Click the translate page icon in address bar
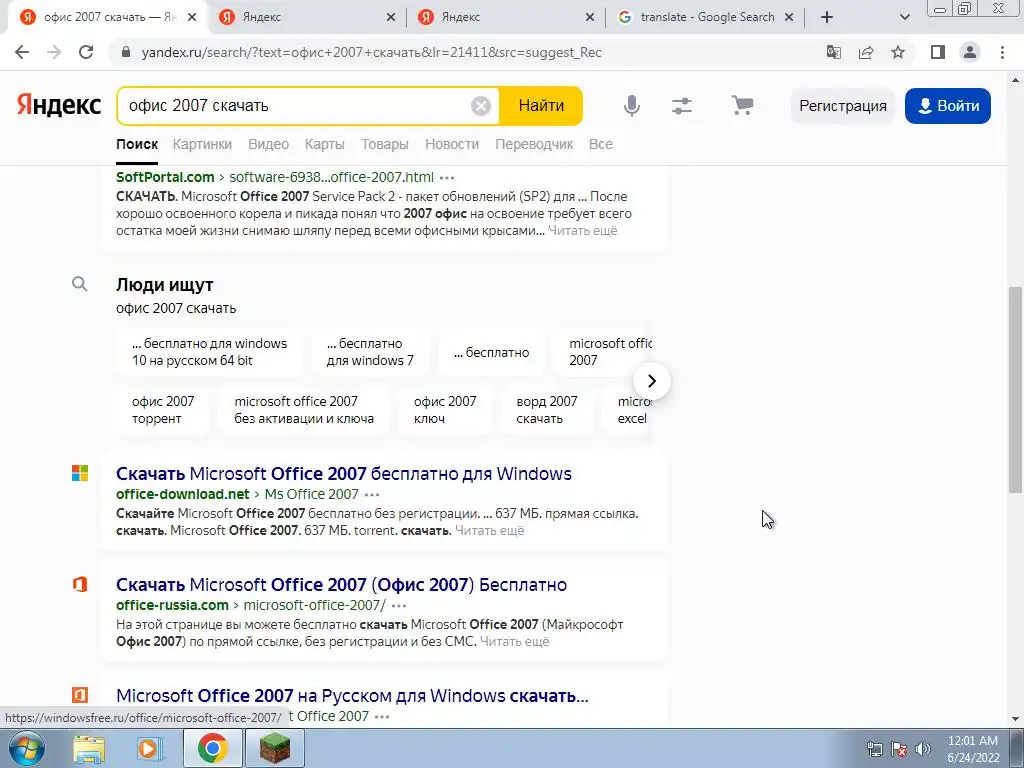This screenshot has width=1024, height=768. coord(833,52)
